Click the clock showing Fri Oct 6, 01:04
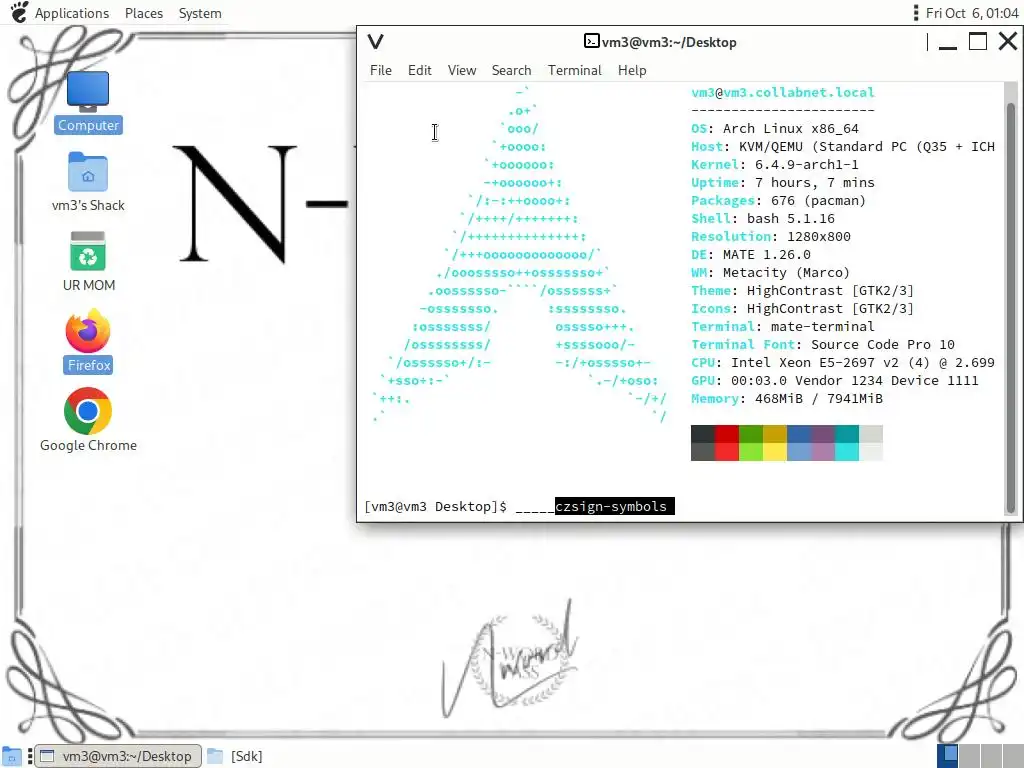The width and height of the screenshot is (1024, 768). click(972, 13)
